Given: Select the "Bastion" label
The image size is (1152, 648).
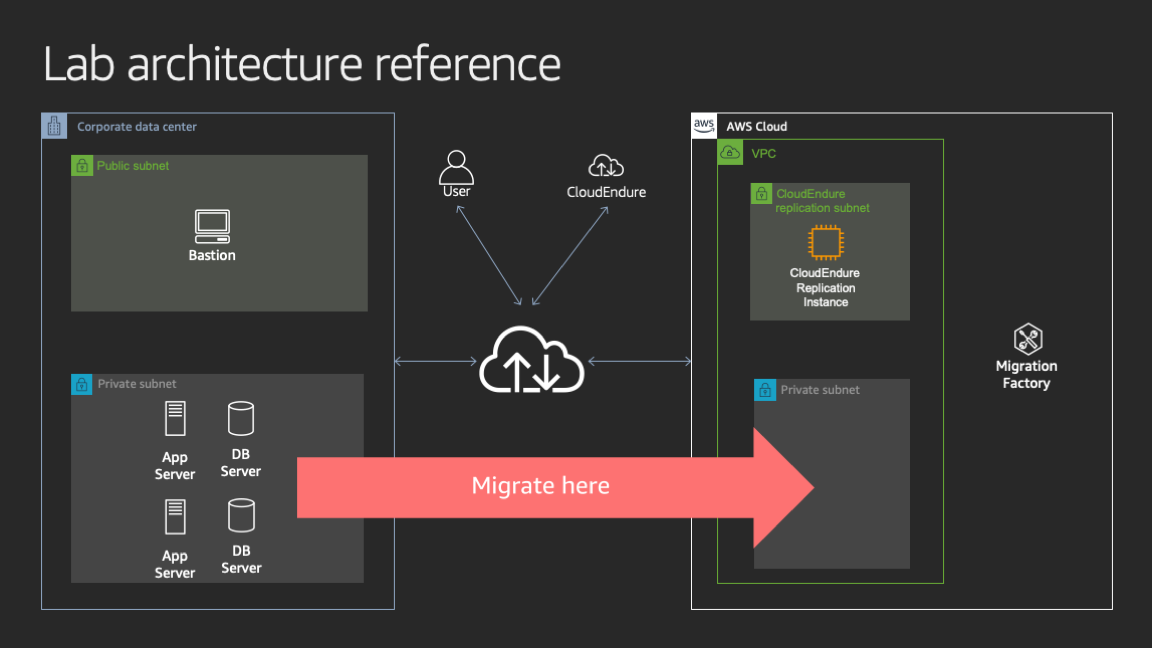Looking at the screenshot, I should pos(212,256).
